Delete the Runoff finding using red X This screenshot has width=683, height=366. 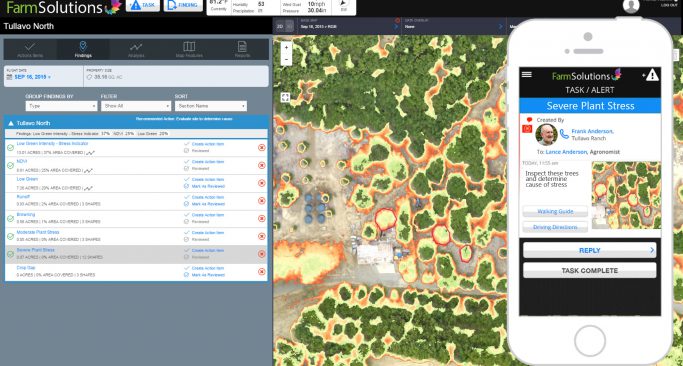[261, 201]
